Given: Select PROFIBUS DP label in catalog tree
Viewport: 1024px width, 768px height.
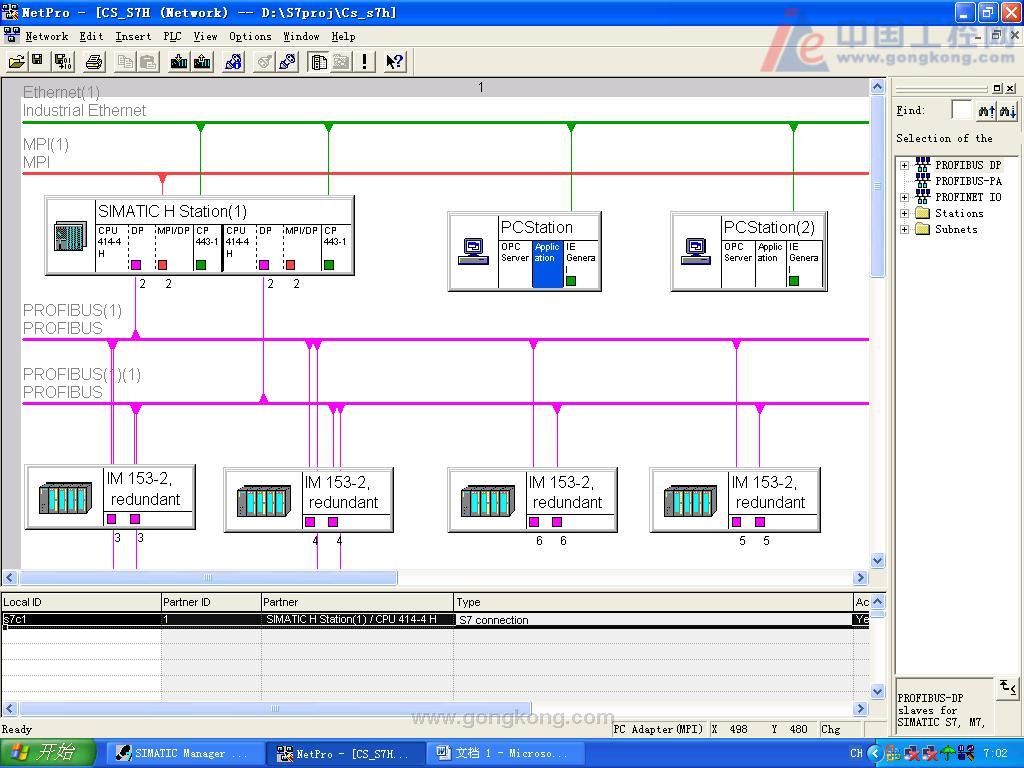Looking at the screenshot, I should point(968,165).
